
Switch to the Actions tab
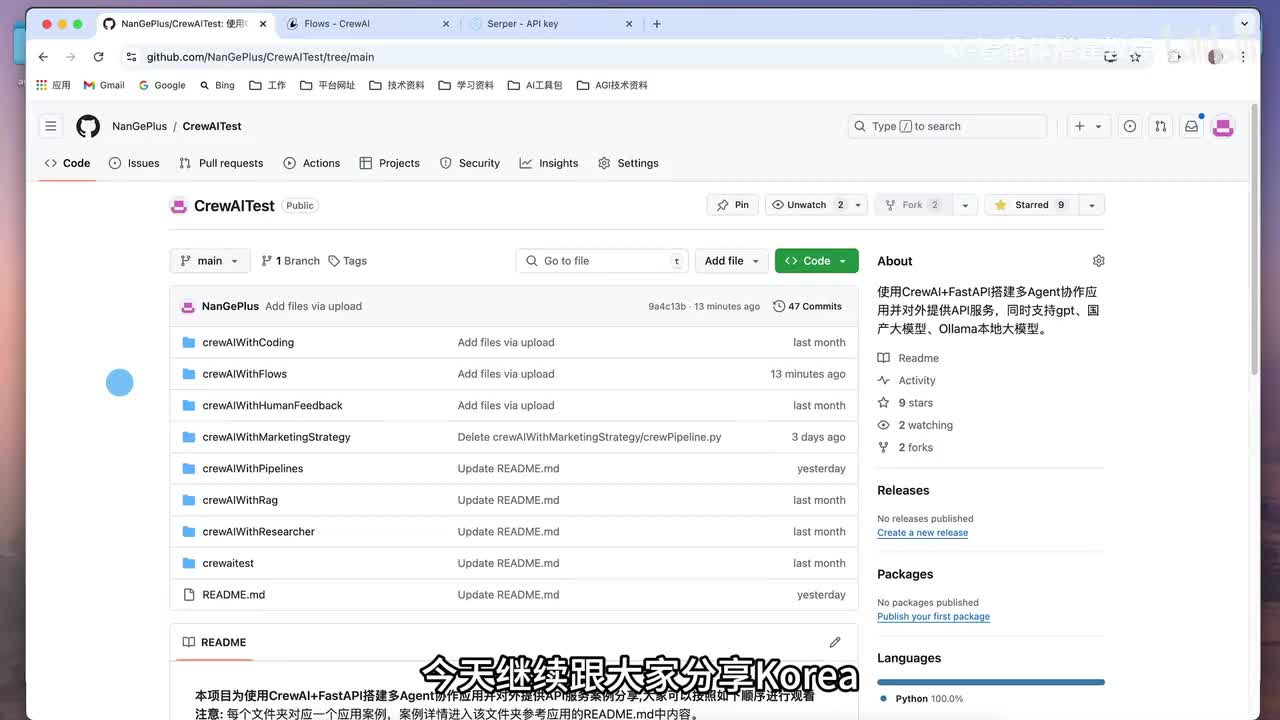click(x=312, y=163)
